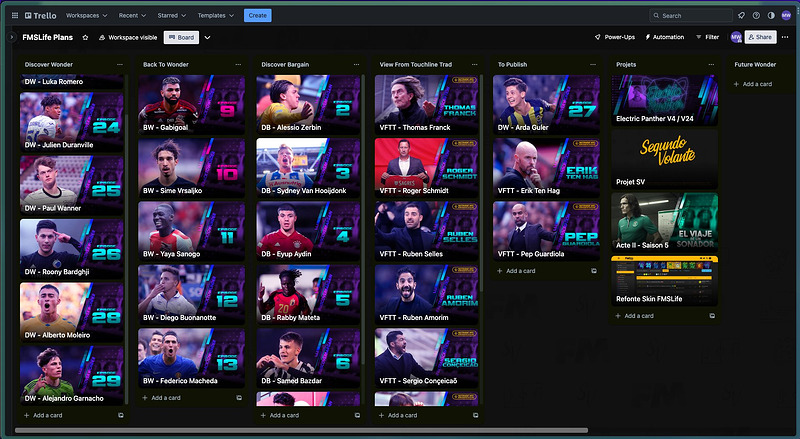Open Templates dropdown
This screenshot has height=439, width=800.
216,15
